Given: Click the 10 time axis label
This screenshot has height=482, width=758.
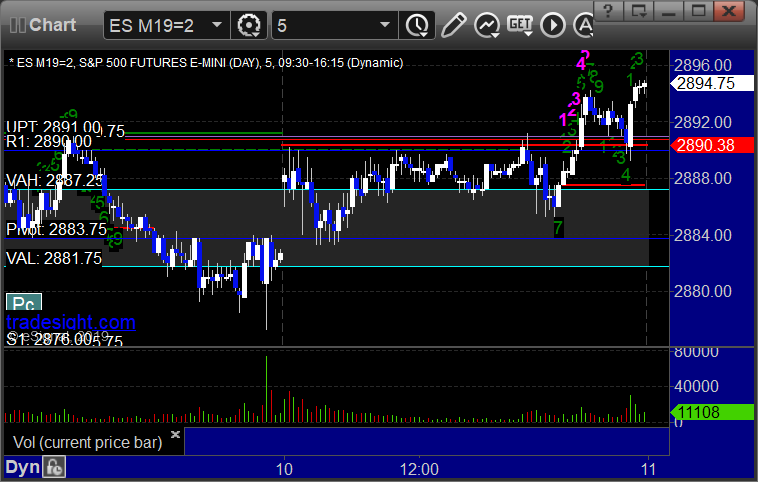Looking at the screenshot, I should click(x=284, y=469).
